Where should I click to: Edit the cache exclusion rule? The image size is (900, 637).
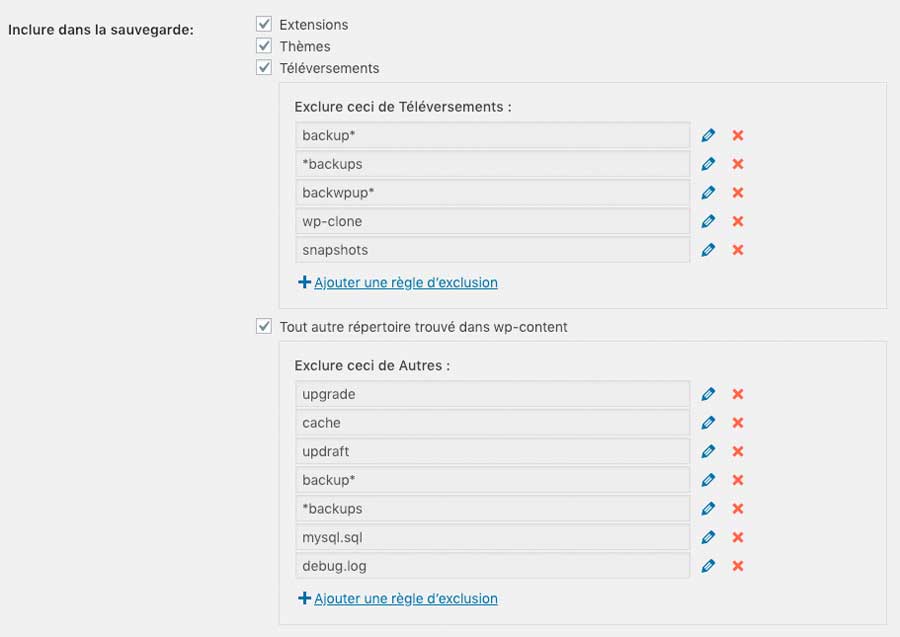click(708, 423)
